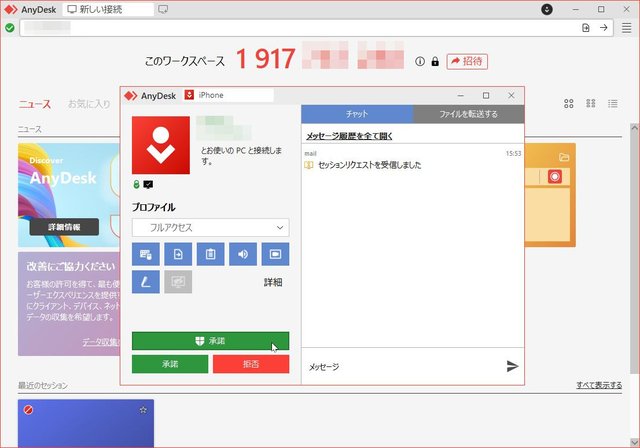The width and height of the screenshot is (640, 448).
Task: Switch to お気に入り tab
Action: [x=89, y=104]
